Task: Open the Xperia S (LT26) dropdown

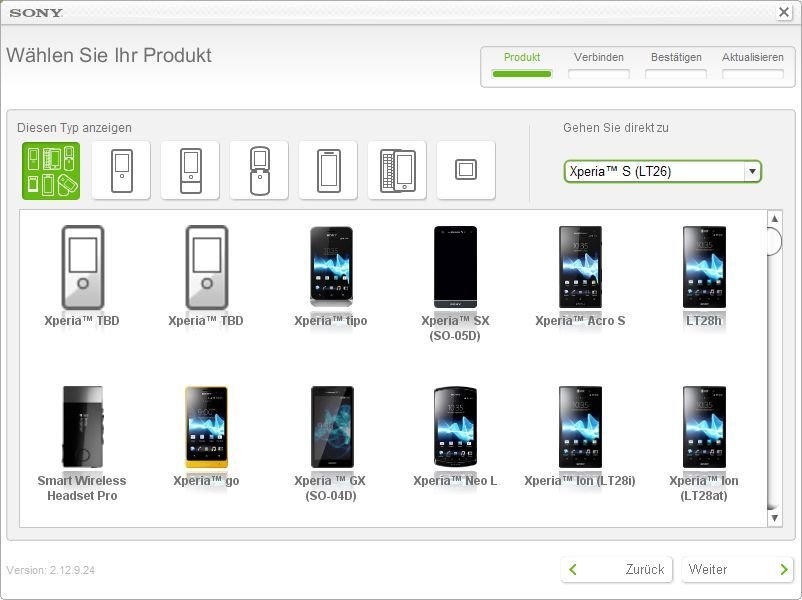Action: coord(663,171)
